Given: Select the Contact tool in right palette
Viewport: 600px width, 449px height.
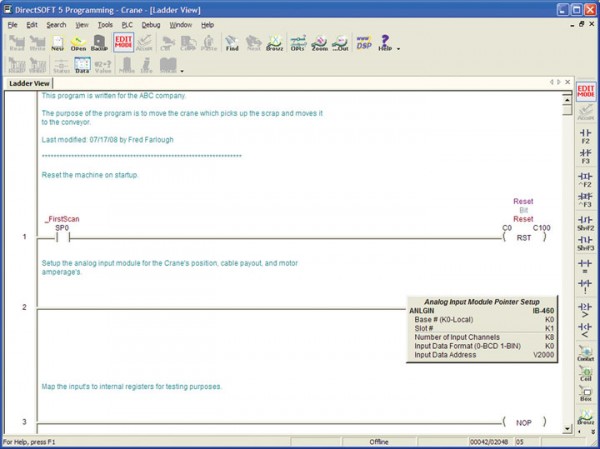Looking at the screenshot, I should [x=585, y=354].
